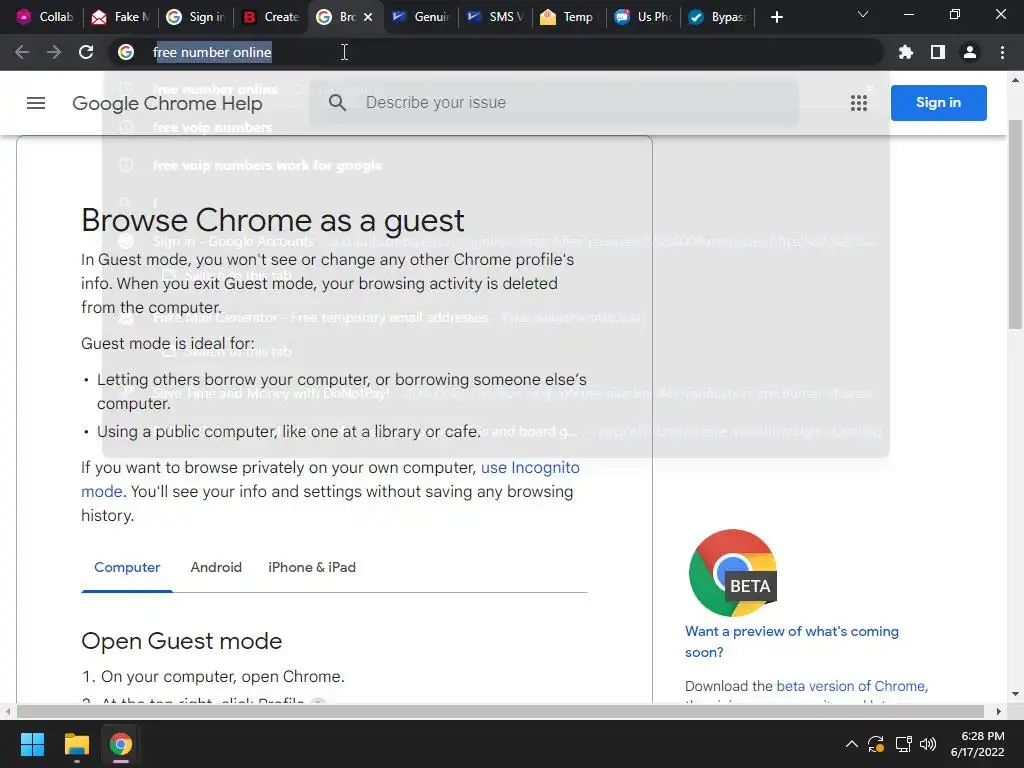This screenshot has height=768, width=1024.
Task: Click the horizontal page scrollbar
Action: point(500,711)
